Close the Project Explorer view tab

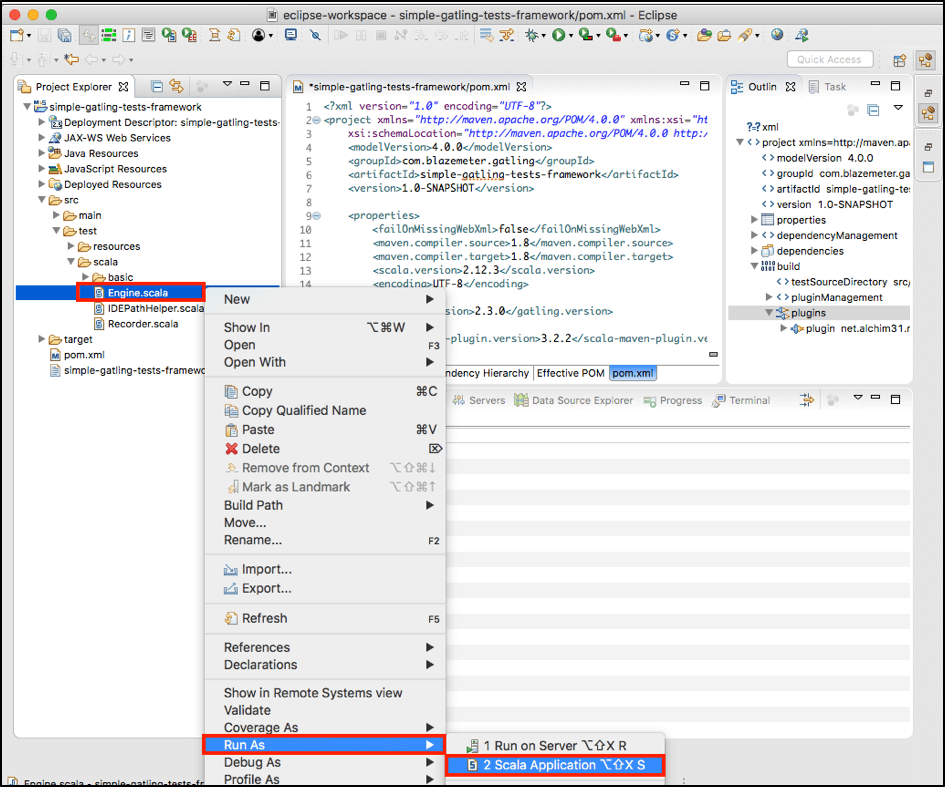[x=124, y=87]
